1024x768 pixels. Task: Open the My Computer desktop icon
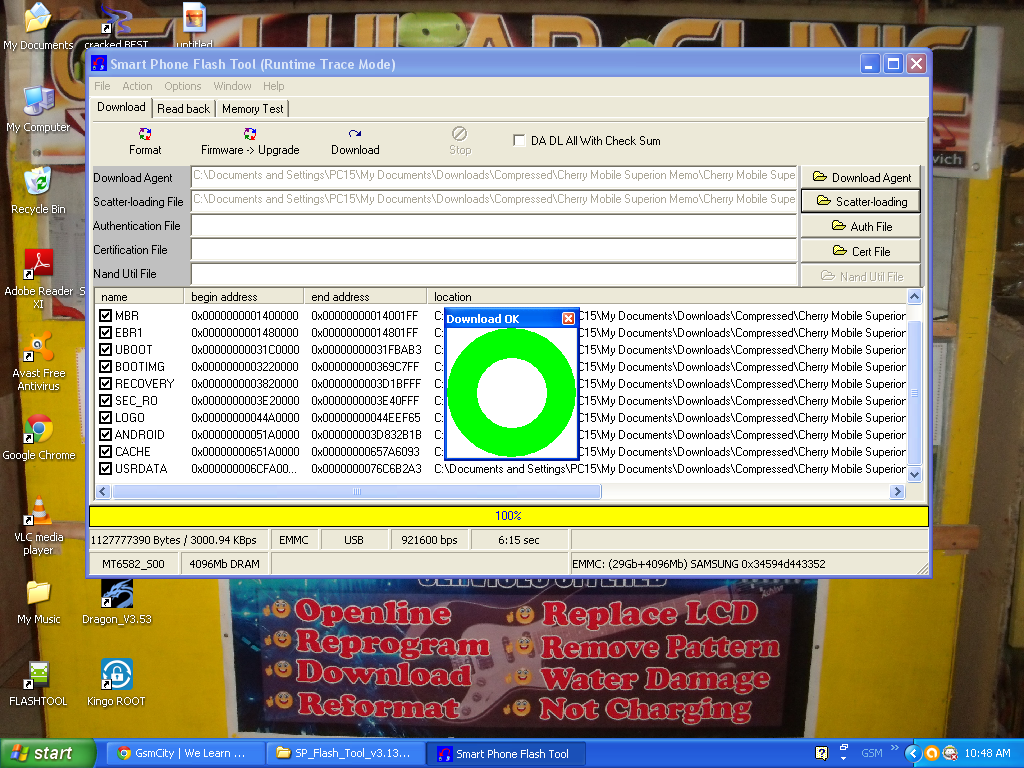38,109
